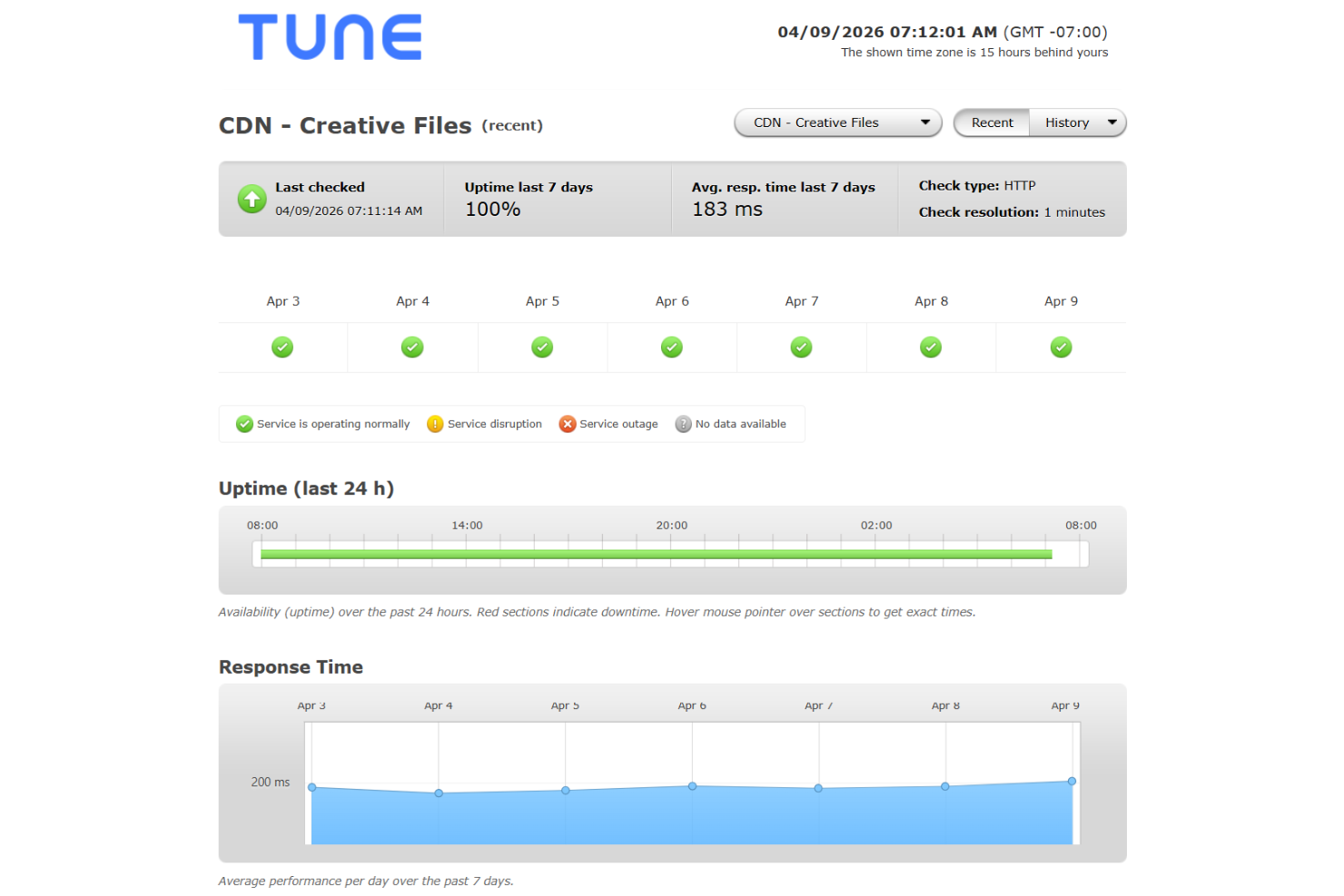
Task: Switch to the History tab
Action: (x=1066, y=123)
